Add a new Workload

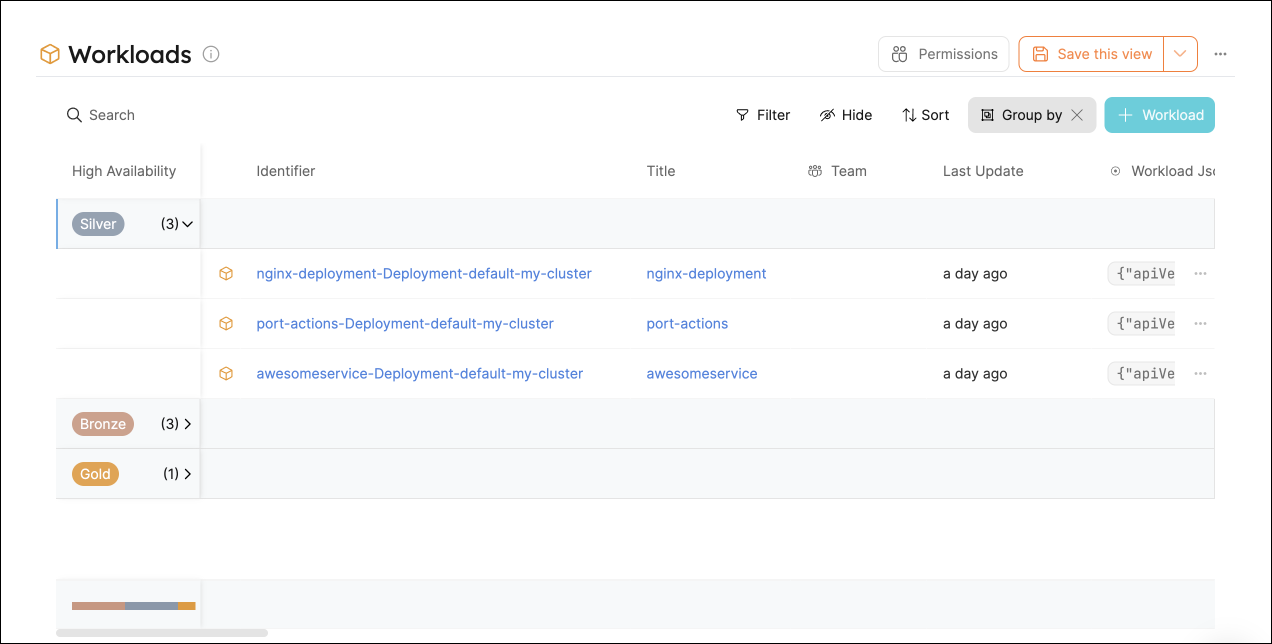tap(1159, 115)
